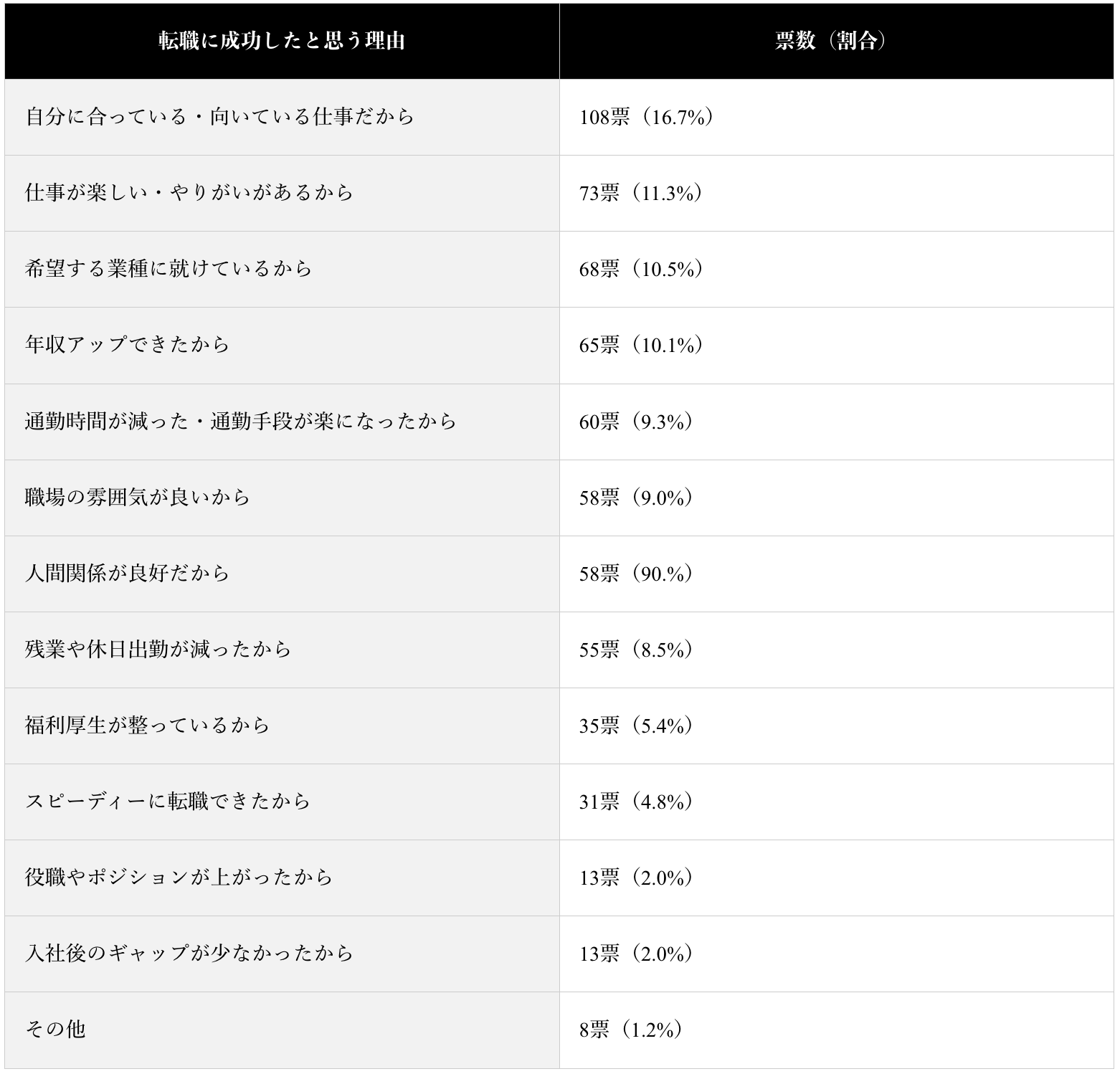Click the 108票（16.7%） value cell
Viewport: 1120px width, 1074px height.
(646, 117)
